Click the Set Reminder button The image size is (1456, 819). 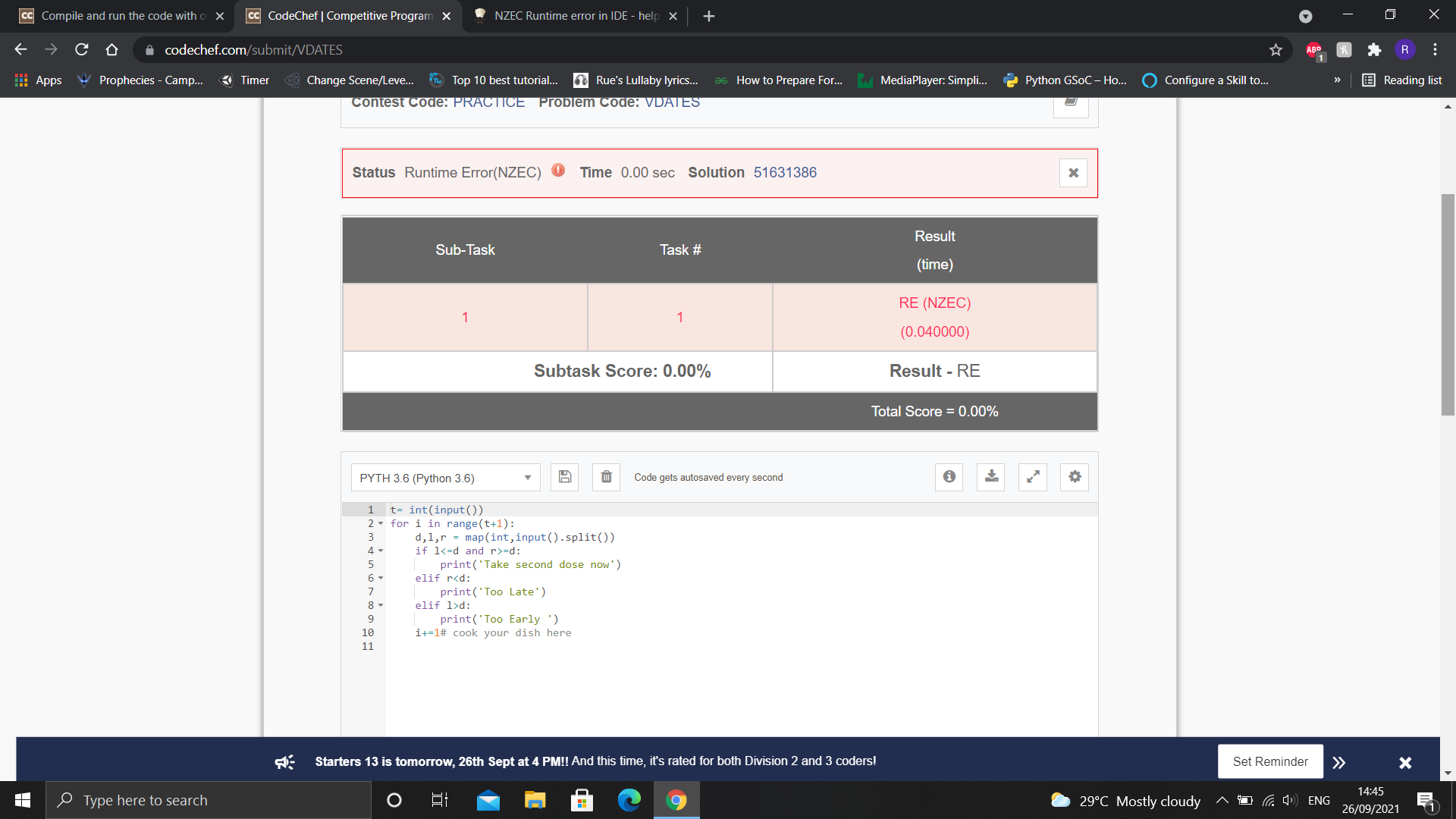pyautogui.click(x=1269, y=761)
